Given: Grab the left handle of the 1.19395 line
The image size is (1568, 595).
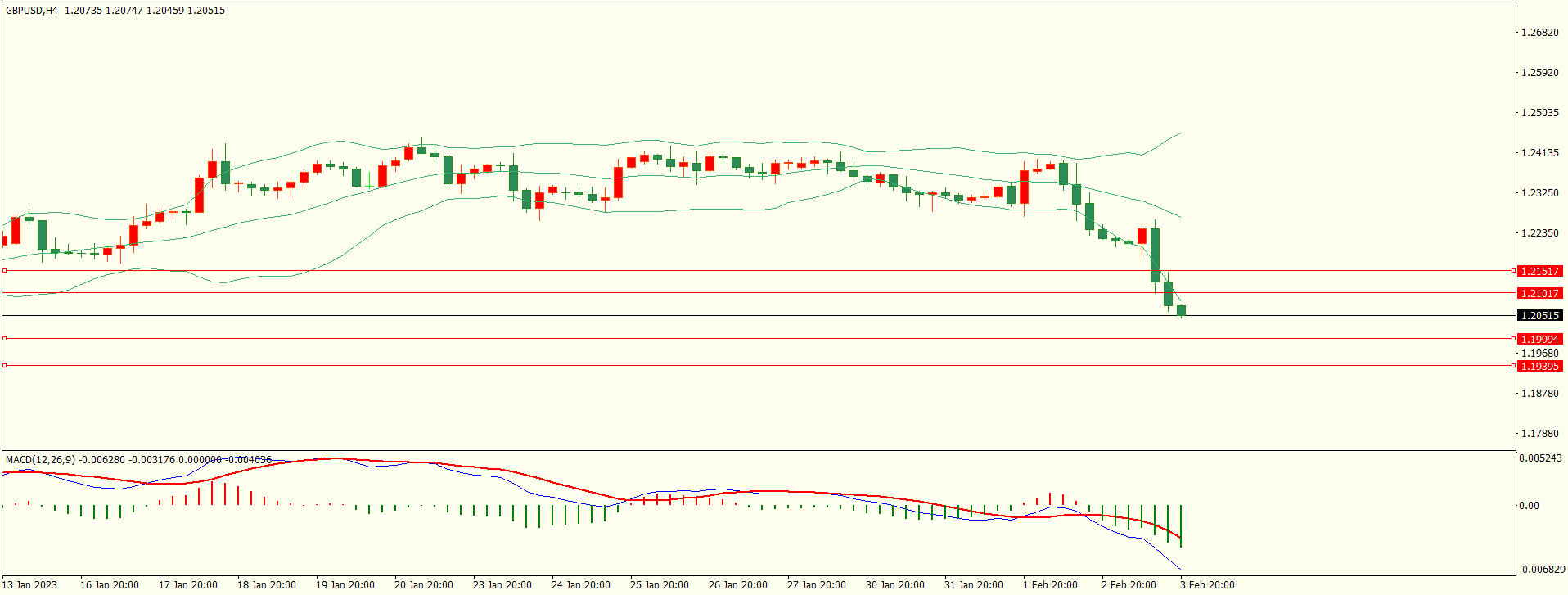Looking at the screenshot, I should tap(4, 366).
